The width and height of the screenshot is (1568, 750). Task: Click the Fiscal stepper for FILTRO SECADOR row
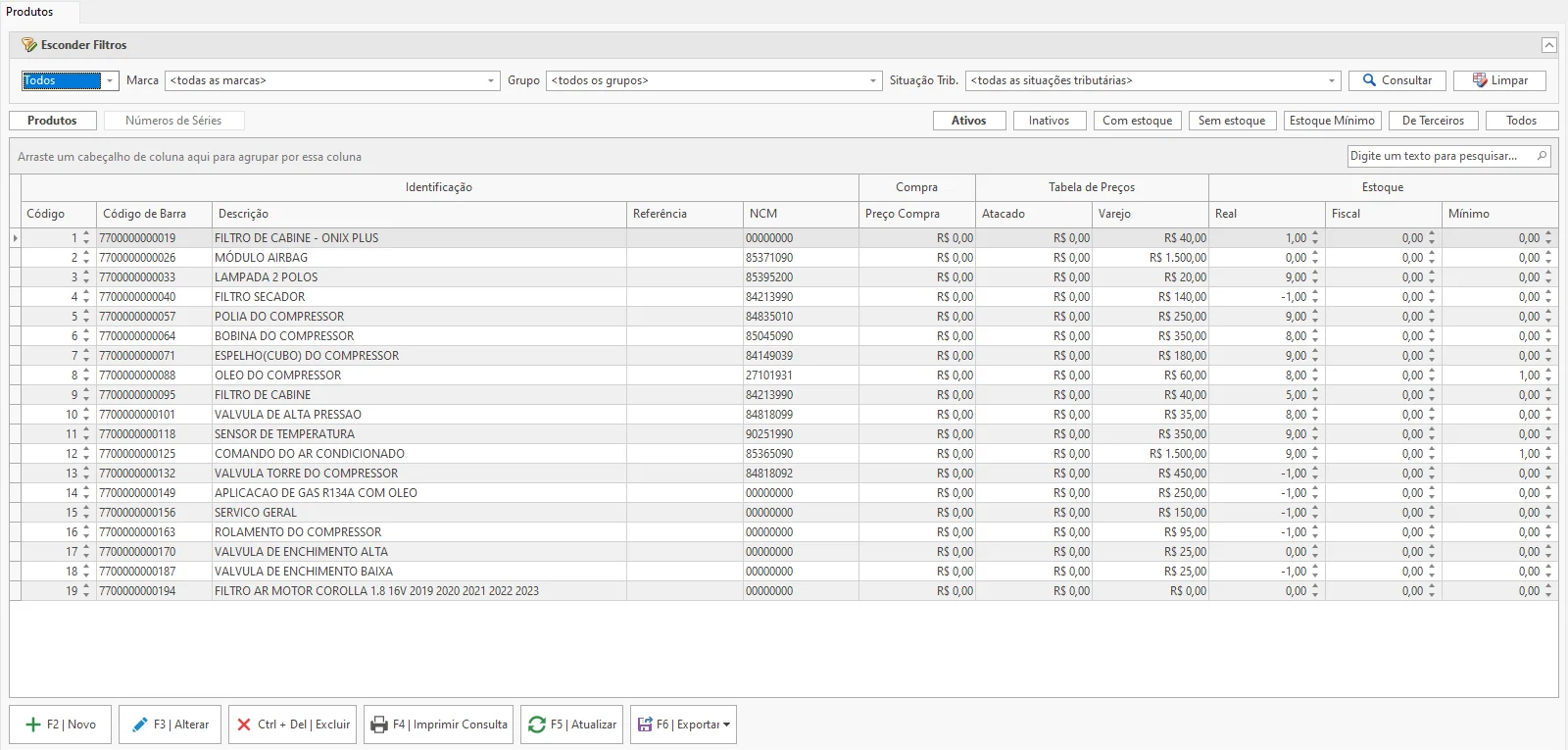pos(1432,297)
